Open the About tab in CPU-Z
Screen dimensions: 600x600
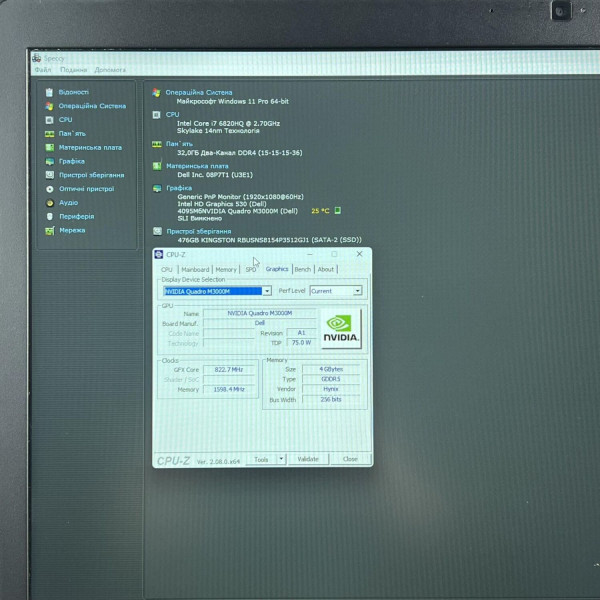click(x=326, y=269)
